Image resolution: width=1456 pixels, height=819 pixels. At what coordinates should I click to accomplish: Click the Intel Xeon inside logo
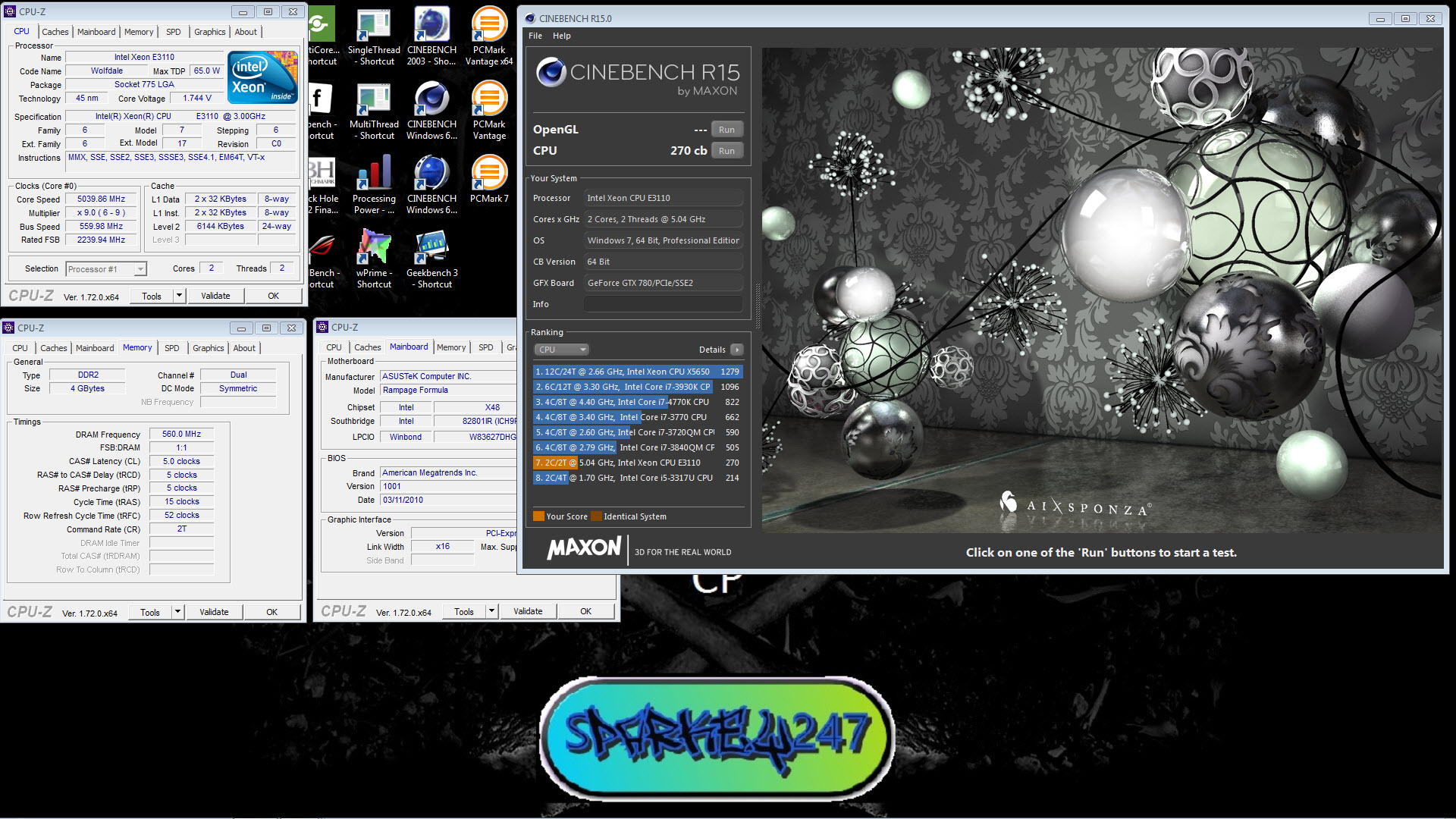(262, 77)
